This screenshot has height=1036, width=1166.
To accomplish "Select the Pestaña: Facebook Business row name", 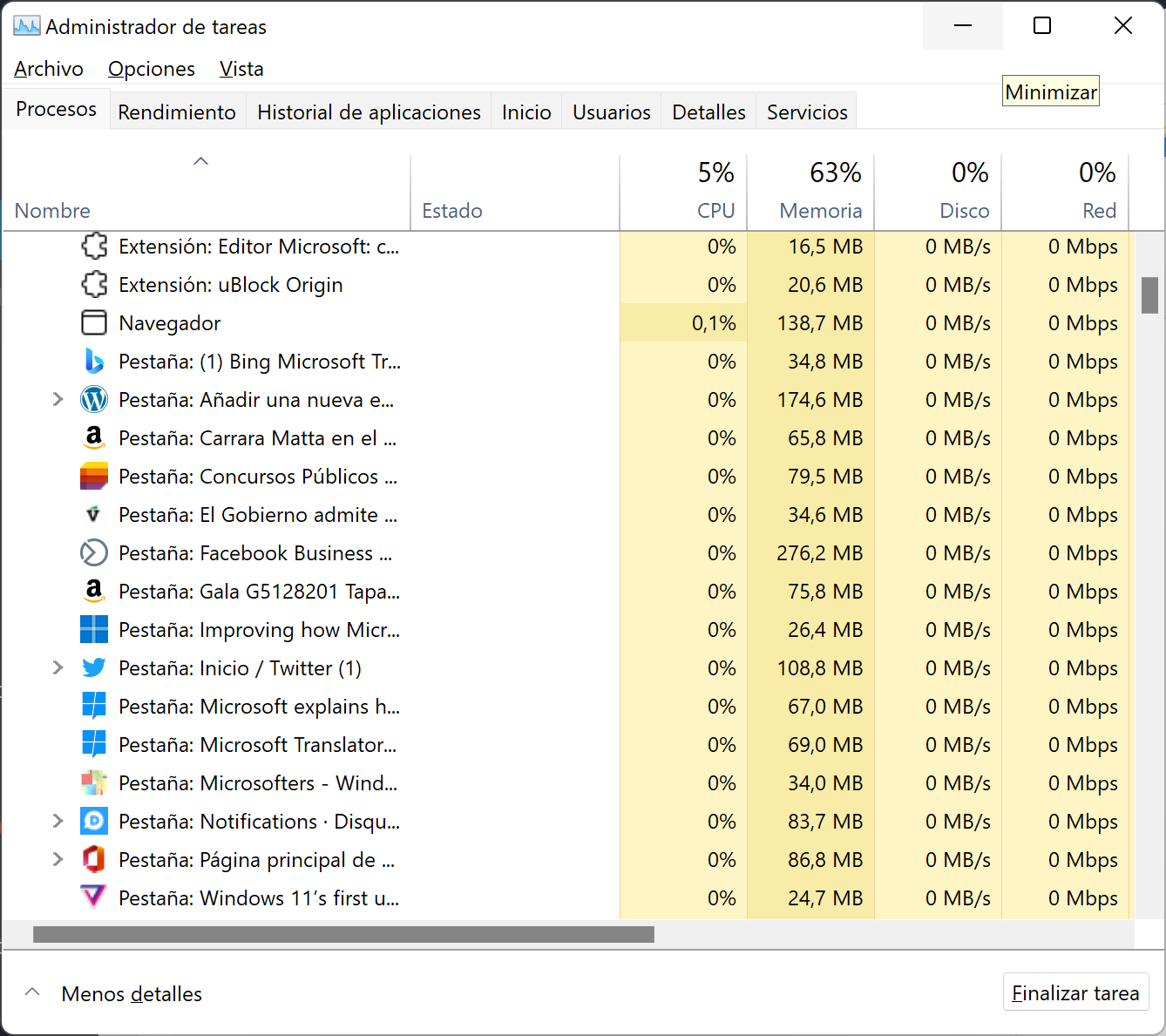I will (x=255, y=553).
